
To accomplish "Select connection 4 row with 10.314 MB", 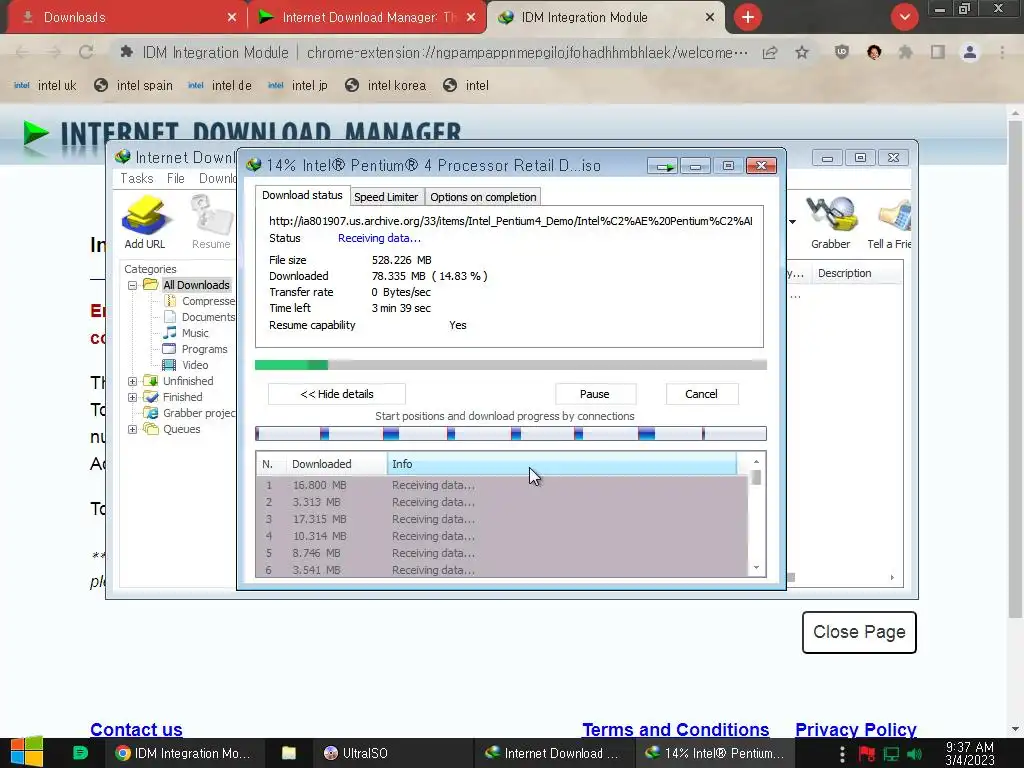I will (x=502, y=536).
